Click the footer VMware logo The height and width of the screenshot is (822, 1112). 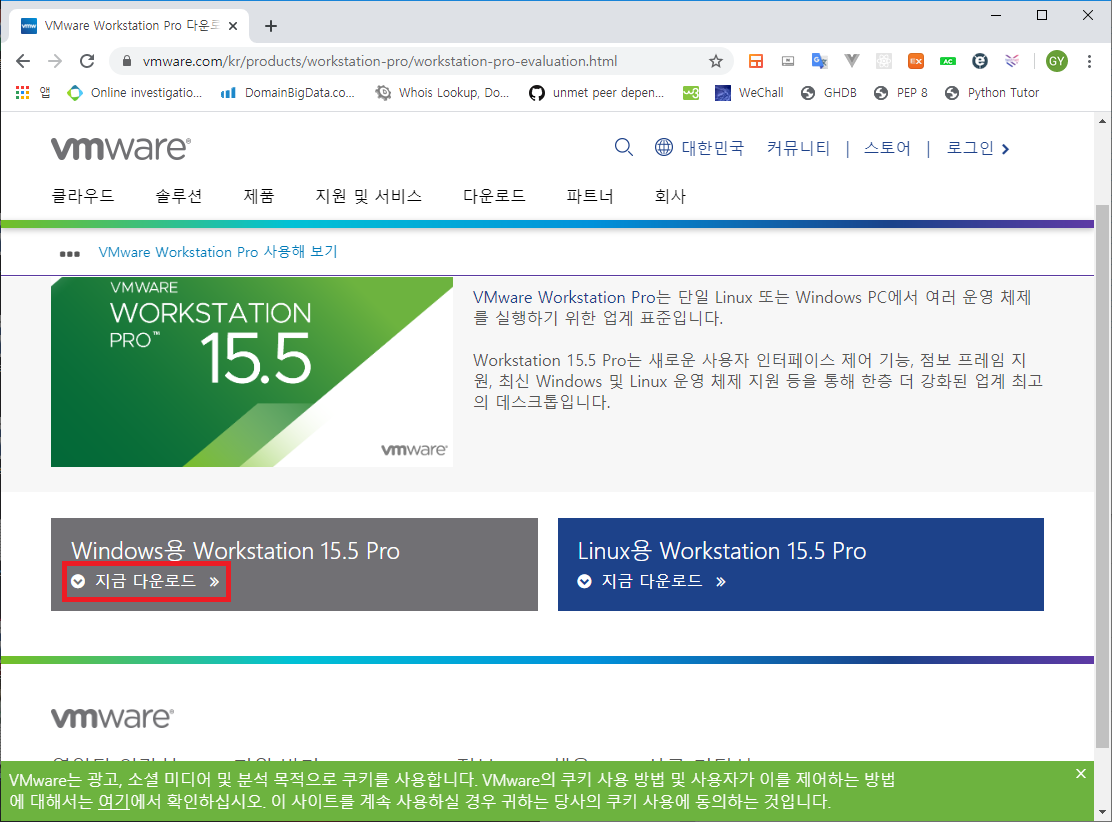click(112, 718)
